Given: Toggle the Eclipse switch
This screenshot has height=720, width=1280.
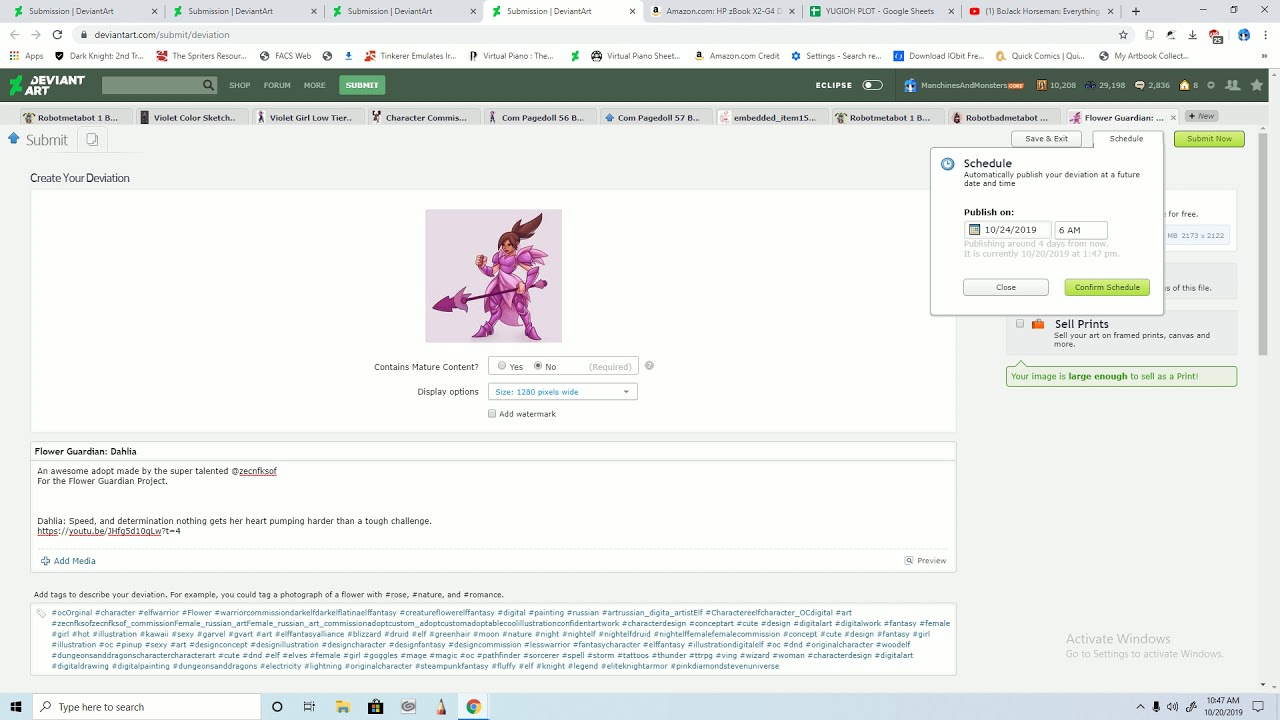Looking at the screenshot, I should coord(873,85).
